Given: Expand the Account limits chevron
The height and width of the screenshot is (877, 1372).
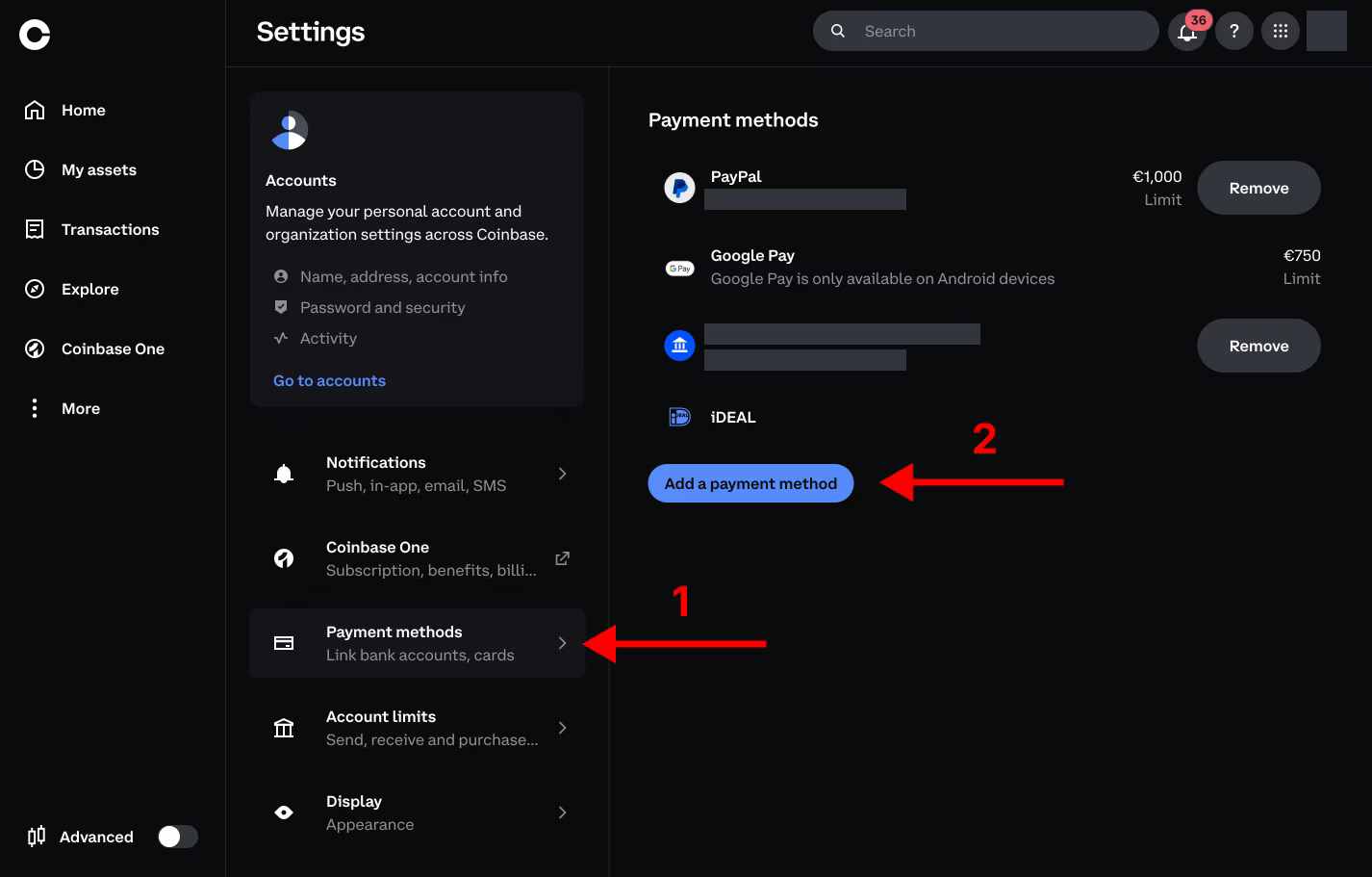Looking at the screenshot, I should [563, 728].
